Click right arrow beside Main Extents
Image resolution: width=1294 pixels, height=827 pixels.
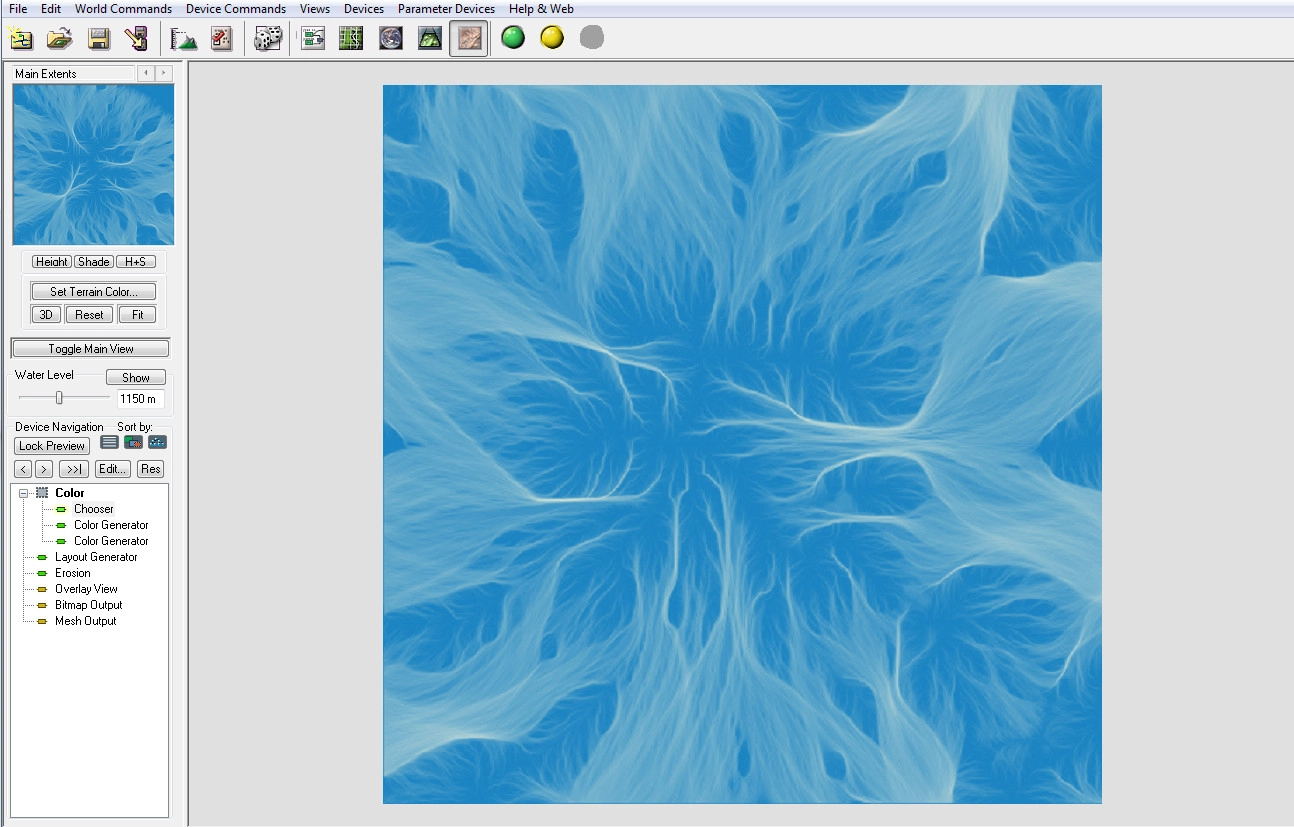tap(164, 73)
